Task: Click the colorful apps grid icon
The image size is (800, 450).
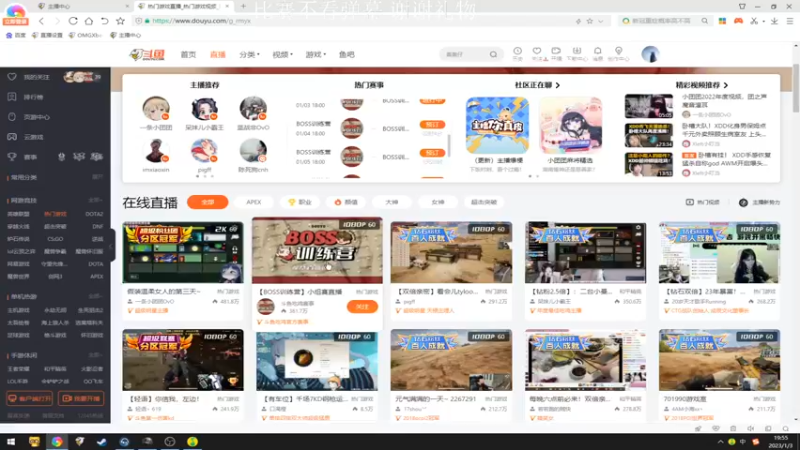Action: (722, 21)
